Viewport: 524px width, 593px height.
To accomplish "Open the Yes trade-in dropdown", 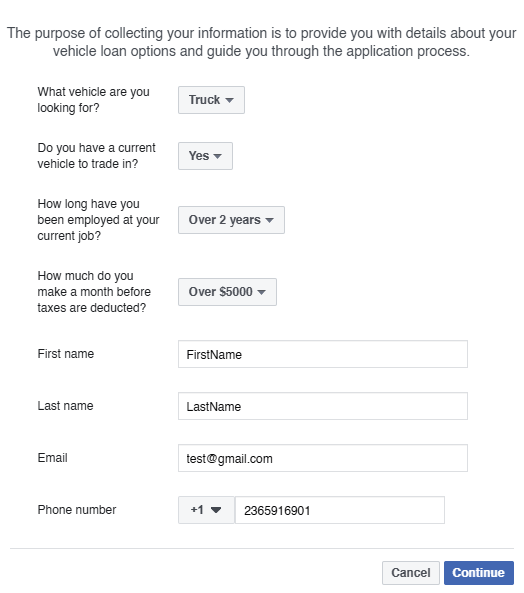I will coord(205,156).
